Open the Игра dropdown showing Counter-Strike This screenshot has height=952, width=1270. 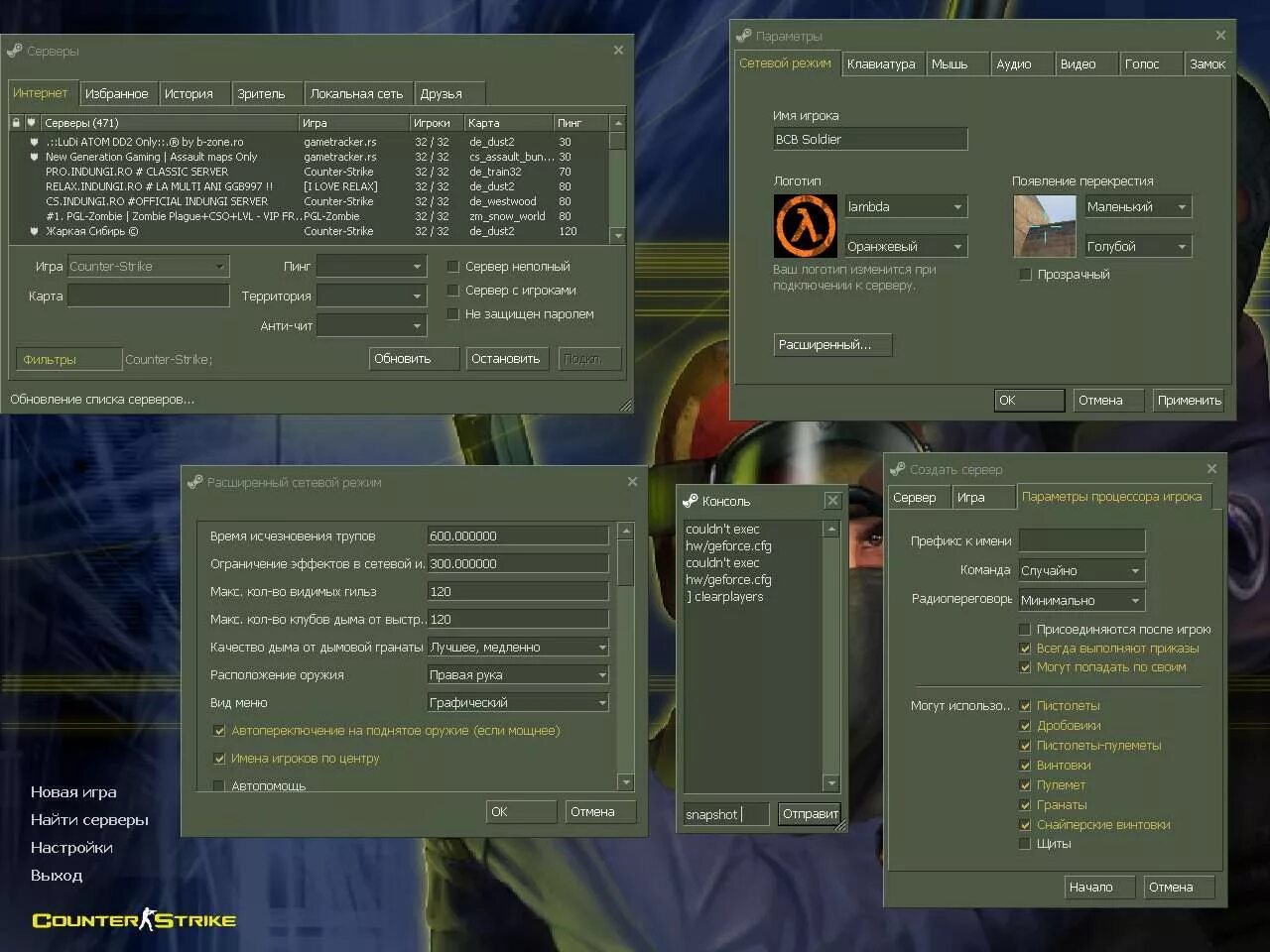coord(148,267)
